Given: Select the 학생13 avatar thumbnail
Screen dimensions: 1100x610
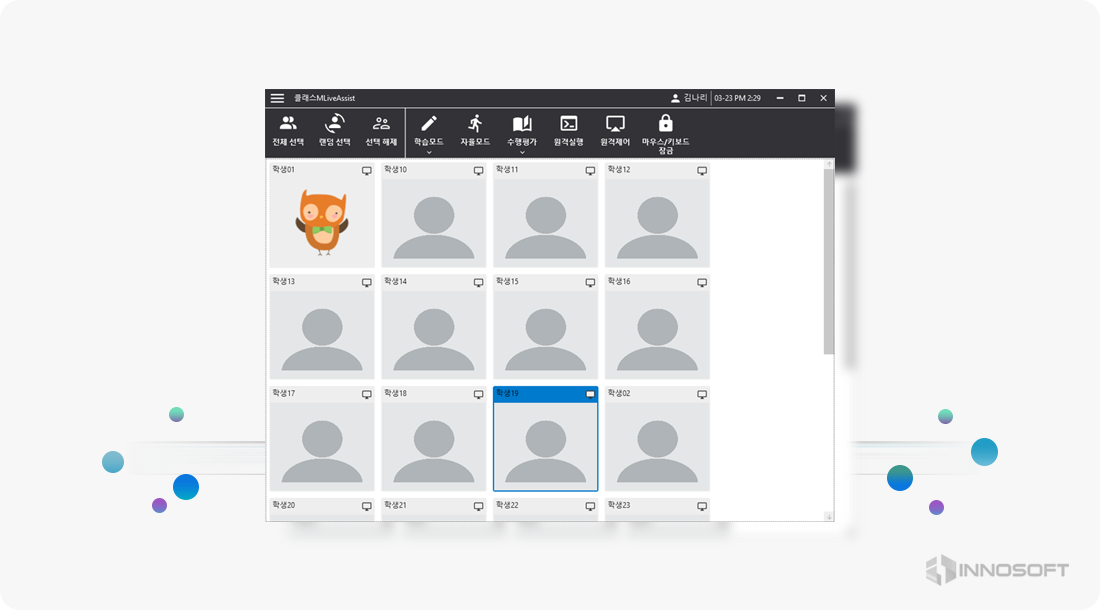Looking at the screenshot, I should tap(322, 334).
